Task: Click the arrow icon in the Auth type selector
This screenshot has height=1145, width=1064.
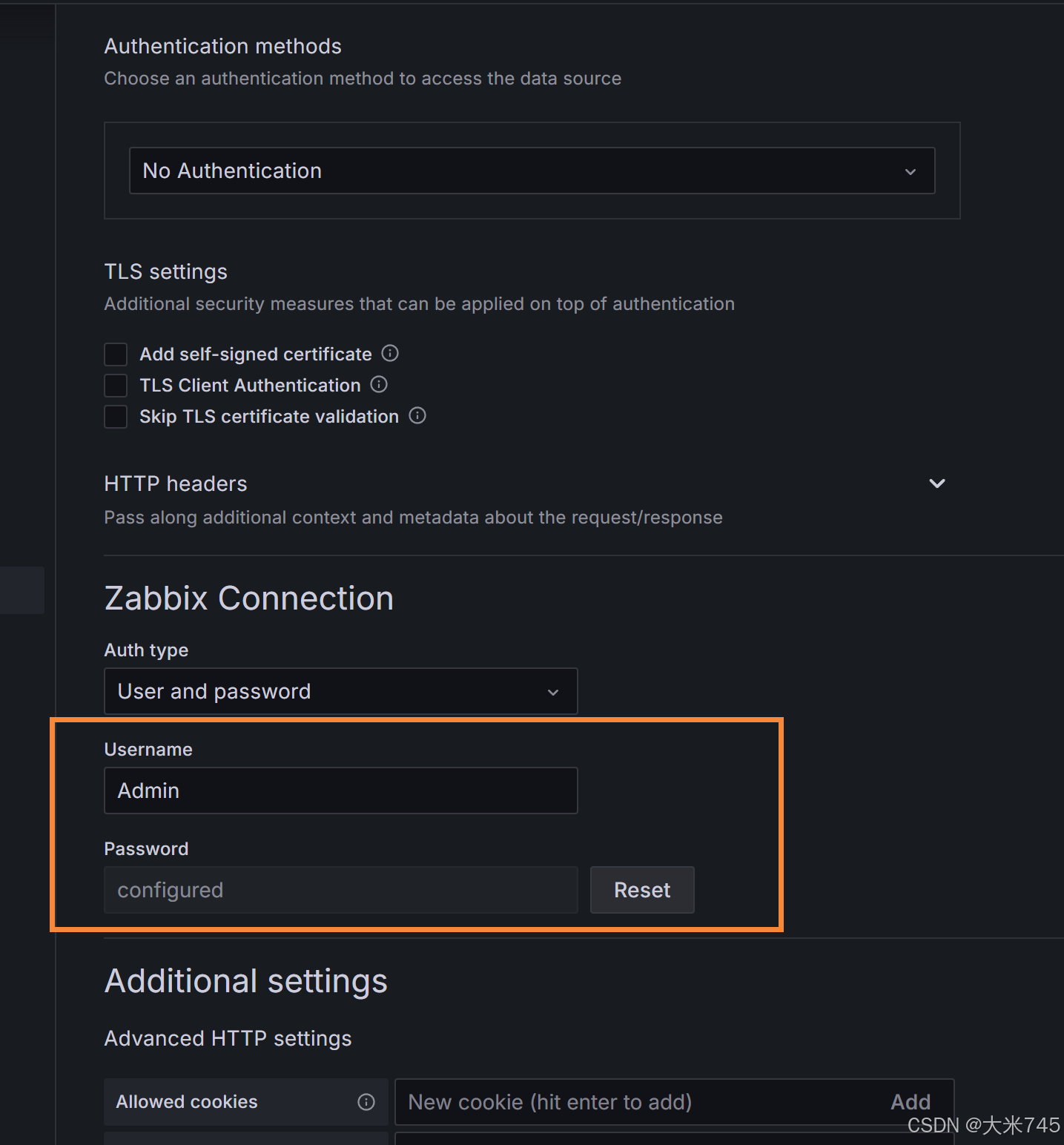Action: click(x=553, y=692)
